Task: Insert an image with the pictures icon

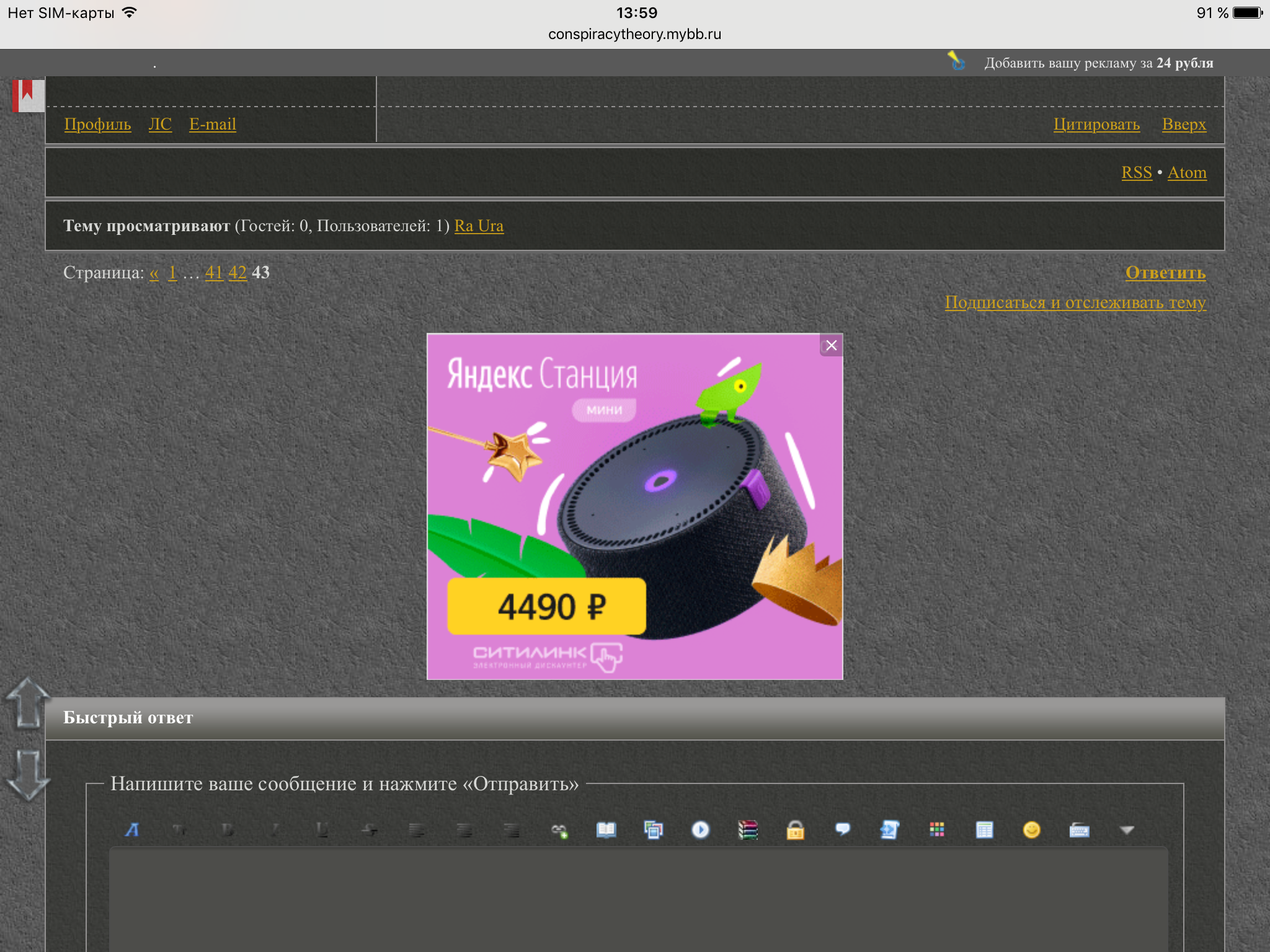Action: [654, 830]
